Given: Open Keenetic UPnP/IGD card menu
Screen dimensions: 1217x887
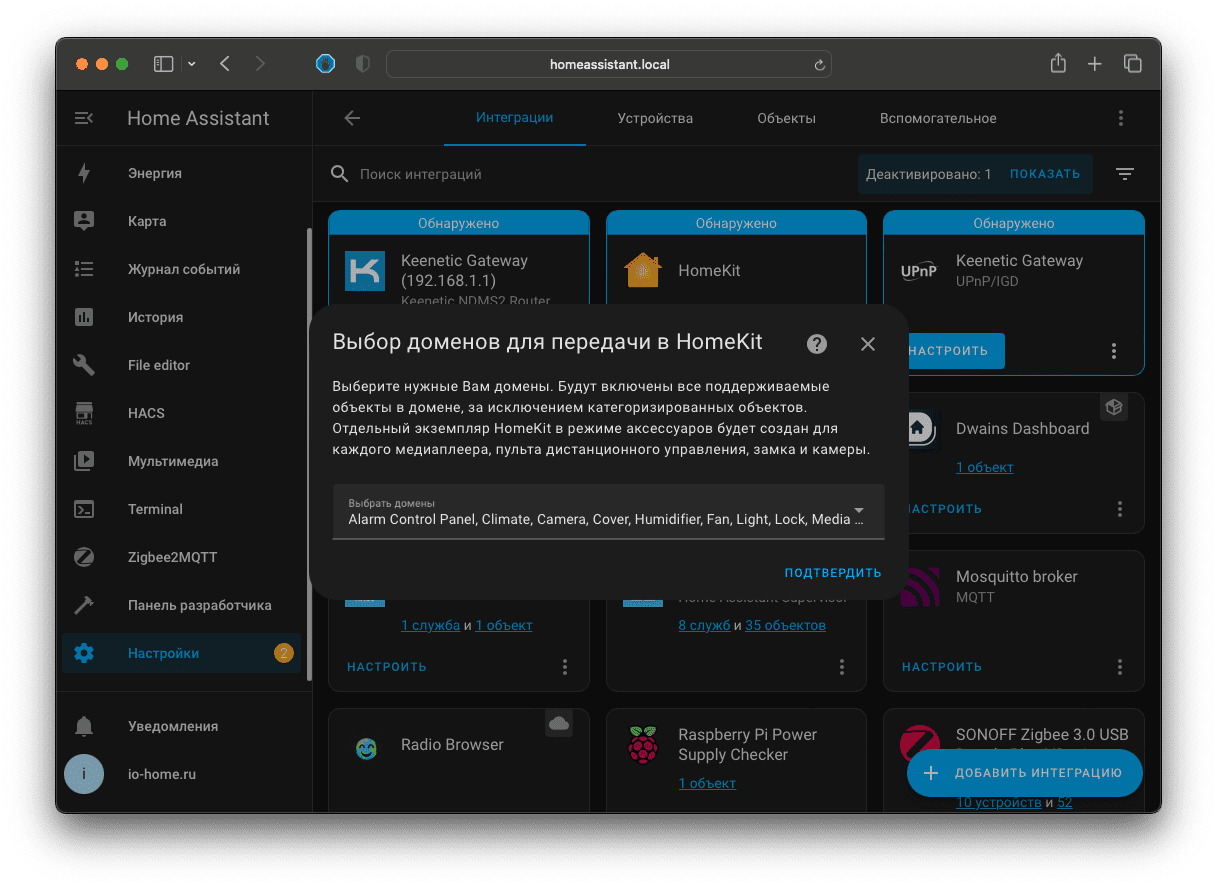Looking at the screenshot, I should pos(1114,351).
